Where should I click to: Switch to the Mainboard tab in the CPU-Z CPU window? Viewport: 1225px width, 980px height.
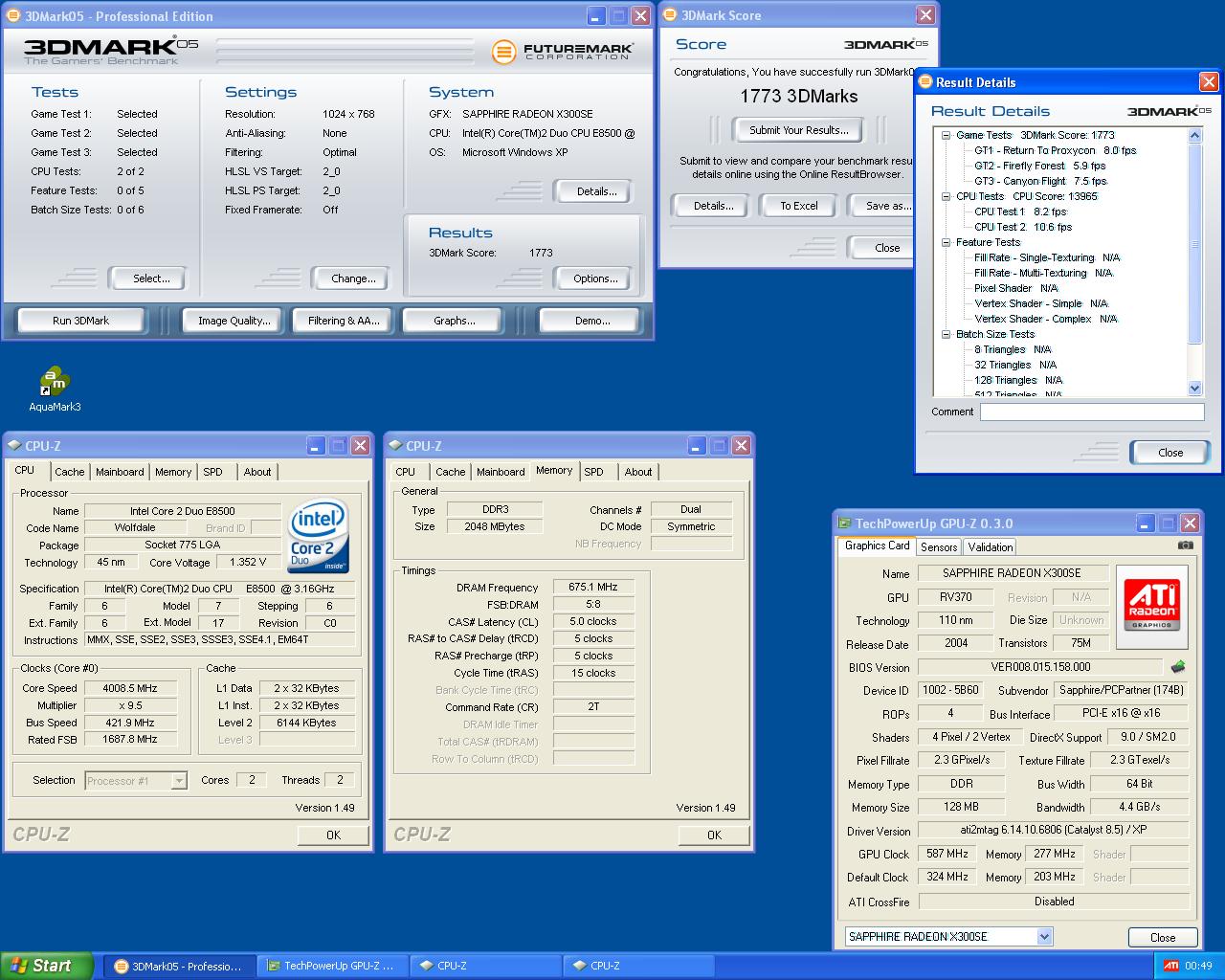tap(120, 472)
